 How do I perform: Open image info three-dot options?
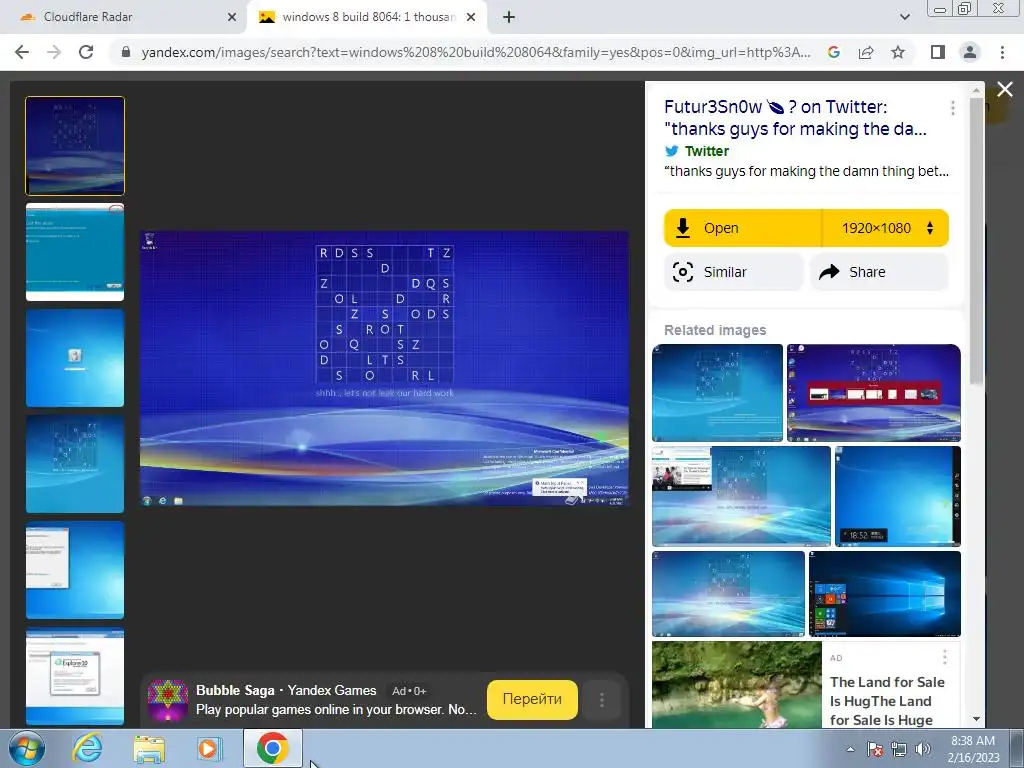click(x=953, y=108)
